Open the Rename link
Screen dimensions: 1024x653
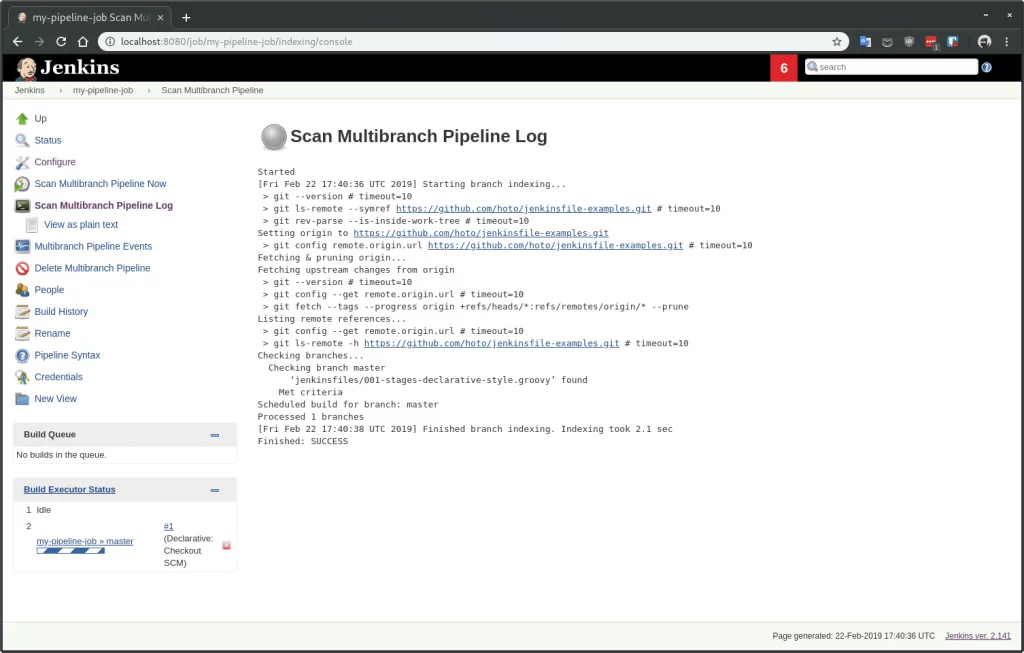[52, 334]
